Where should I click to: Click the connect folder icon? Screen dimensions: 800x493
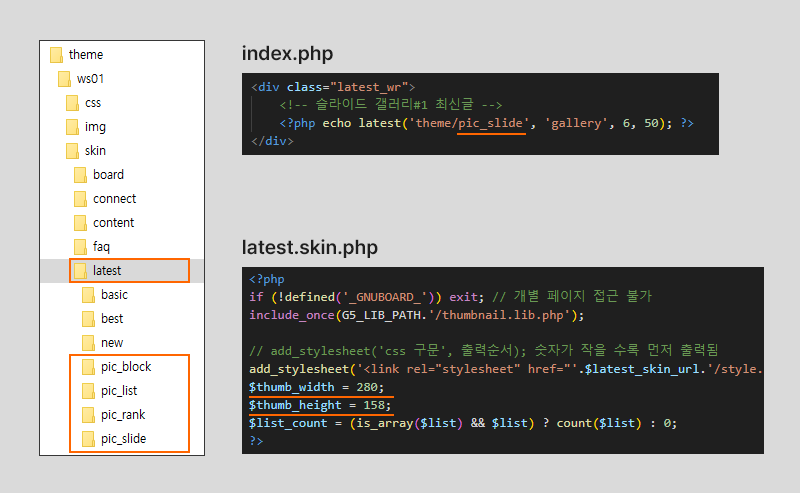click(x=80, y=199)
